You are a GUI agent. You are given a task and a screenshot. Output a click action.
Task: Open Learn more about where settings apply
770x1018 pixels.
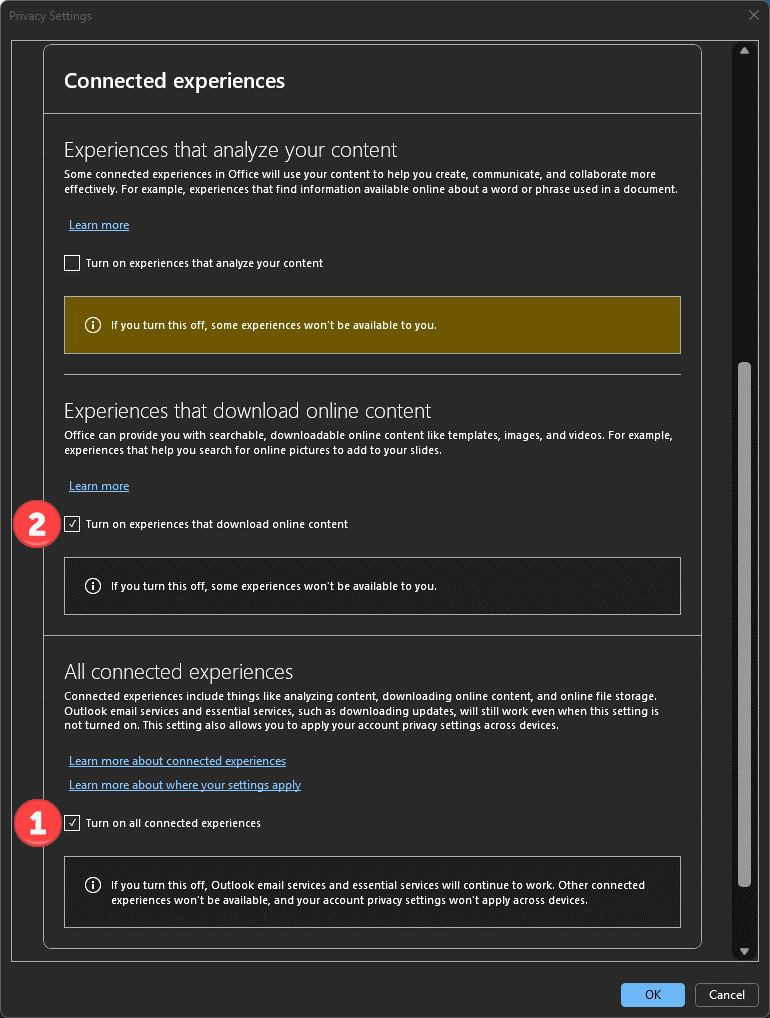point(185,785)
